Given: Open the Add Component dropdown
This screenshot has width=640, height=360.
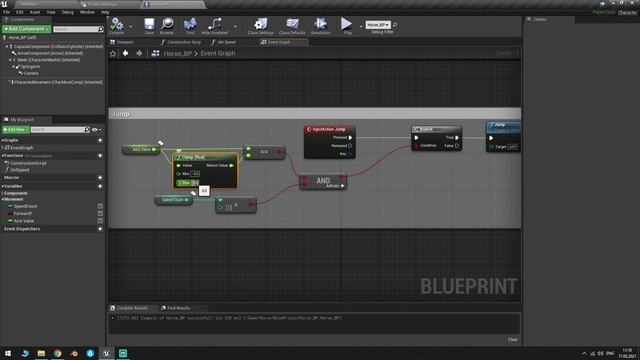Looking at the screenshot, I should point(27,29).
